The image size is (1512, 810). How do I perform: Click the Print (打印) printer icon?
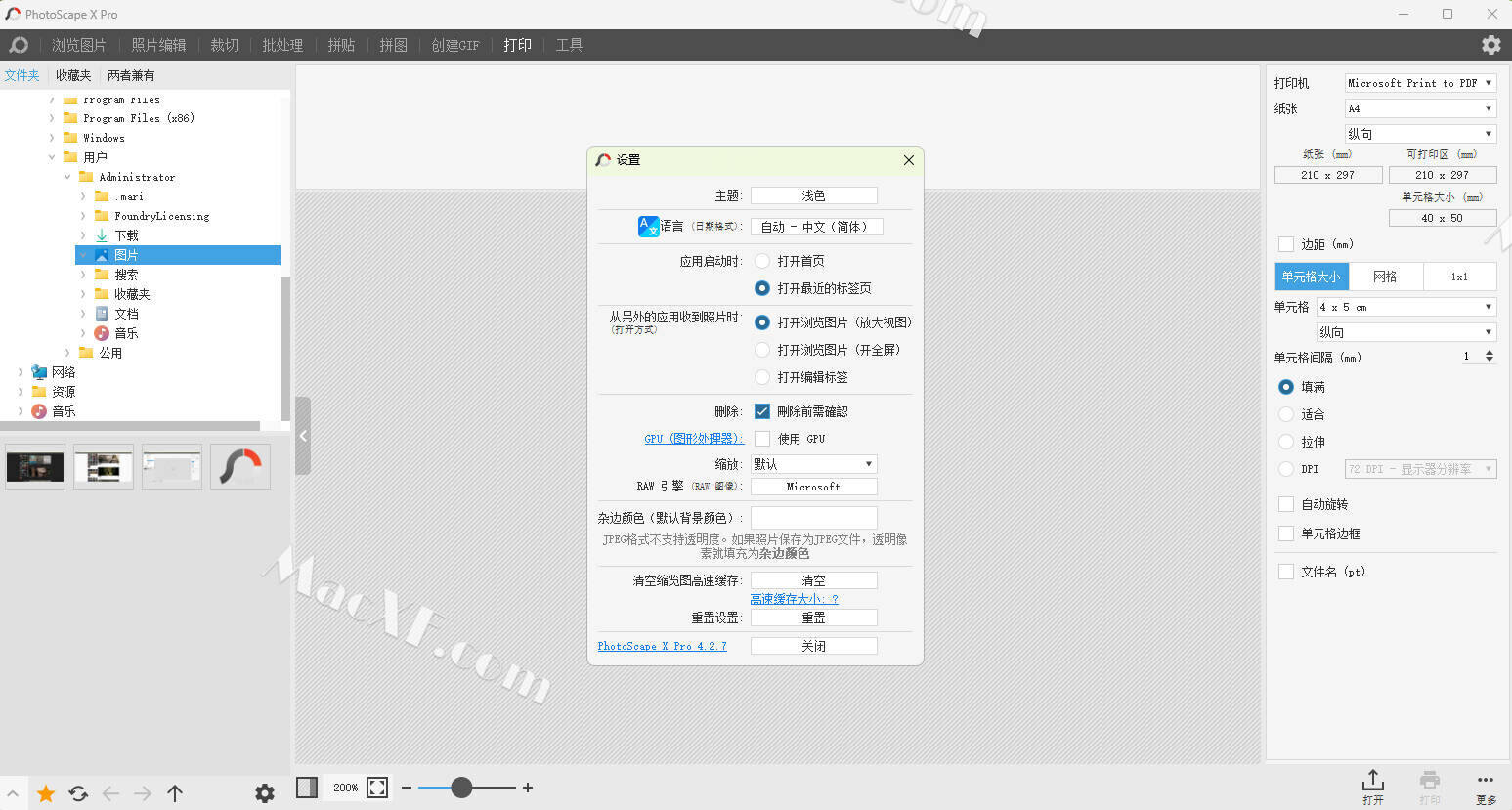point(1430,787)
